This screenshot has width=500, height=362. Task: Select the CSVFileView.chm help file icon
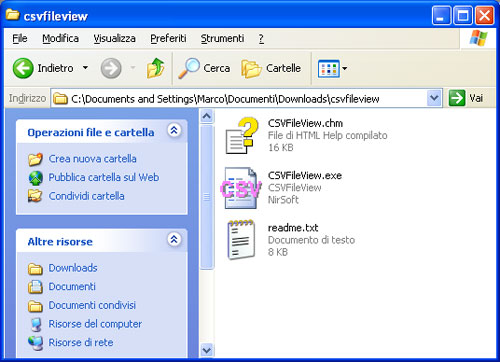(242, 135)
